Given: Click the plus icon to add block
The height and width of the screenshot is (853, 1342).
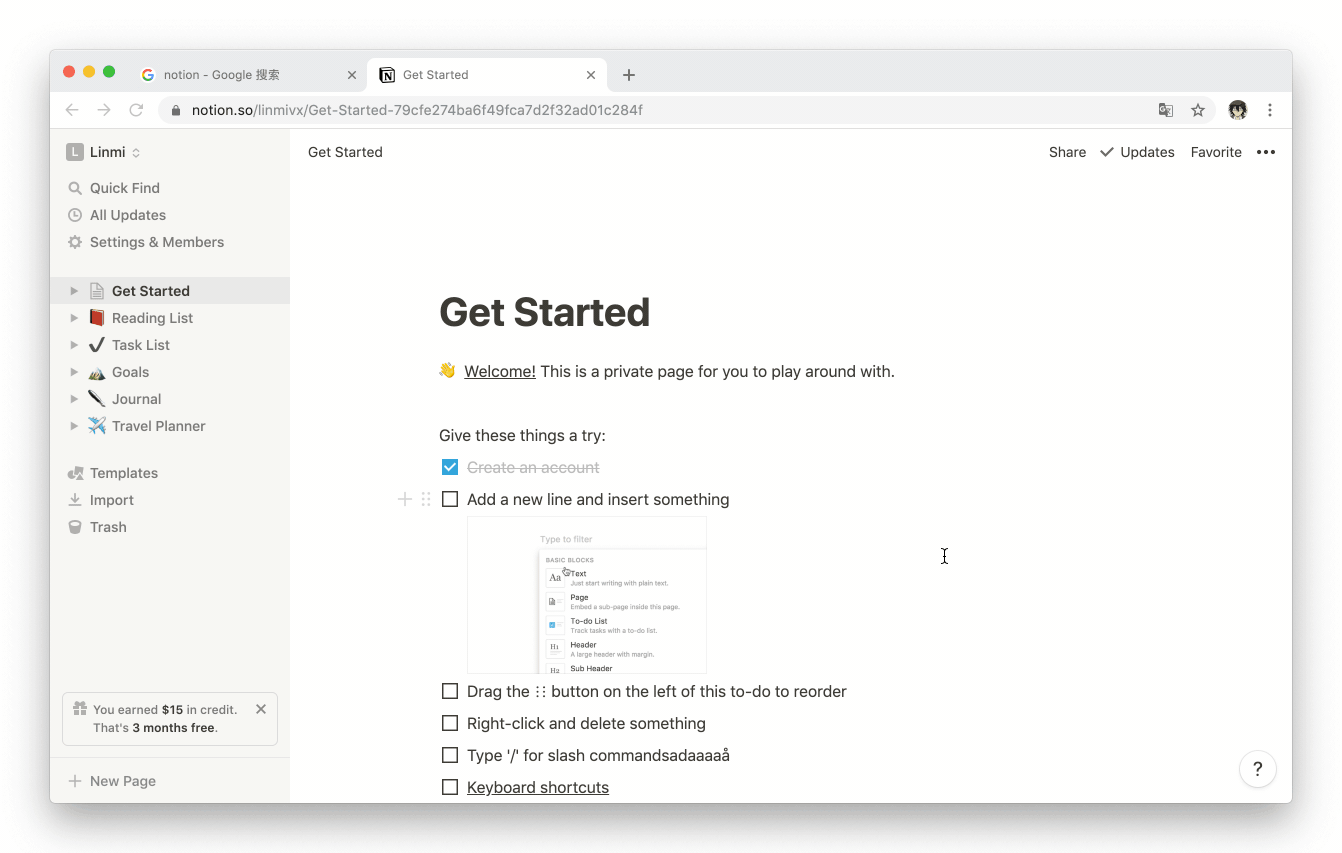Looking at the screenshot, I should [x=405, y=499].
